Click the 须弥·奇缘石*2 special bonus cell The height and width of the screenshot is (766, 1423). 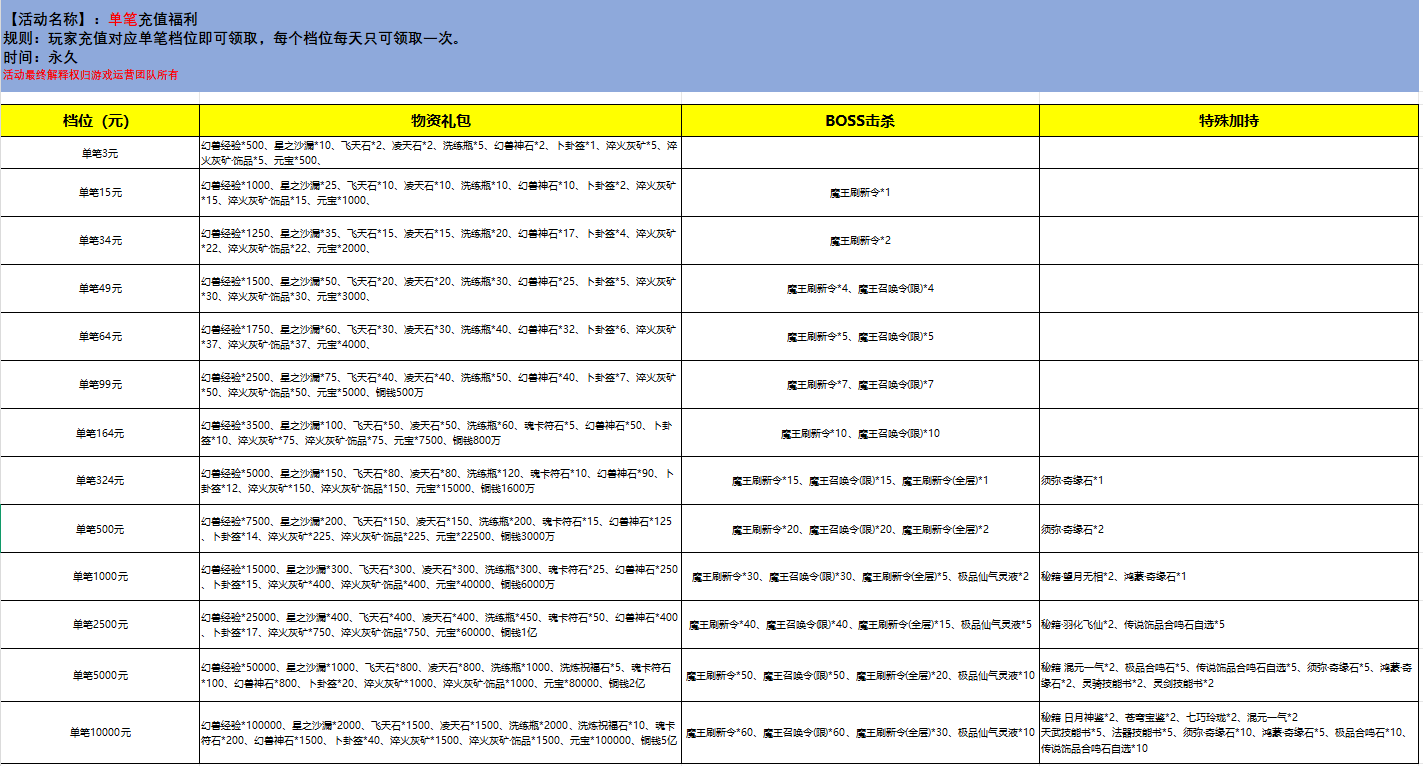[1228, 529]
